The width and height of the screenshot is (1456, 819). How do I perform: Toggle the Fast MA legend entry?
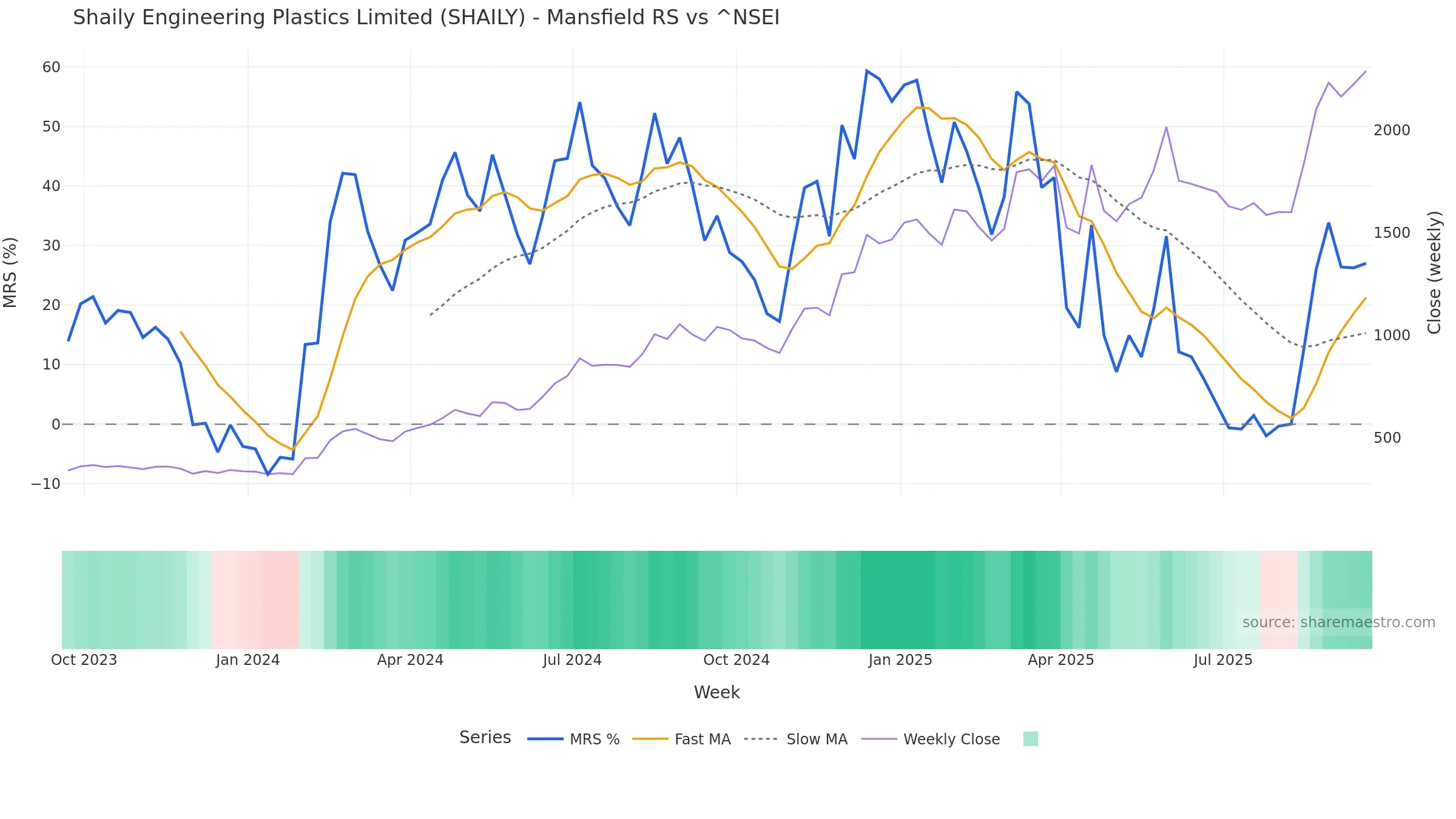point(681,739)
